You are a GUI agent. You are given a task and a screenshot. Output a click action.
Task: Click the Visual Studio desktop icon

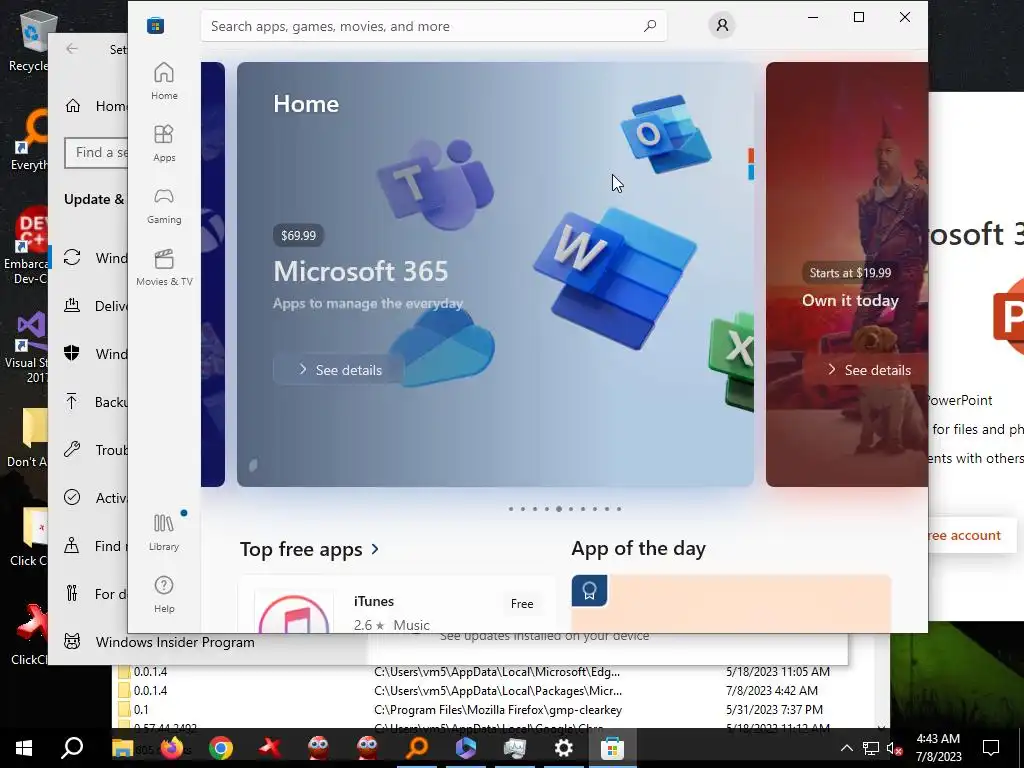pos(27,347)
